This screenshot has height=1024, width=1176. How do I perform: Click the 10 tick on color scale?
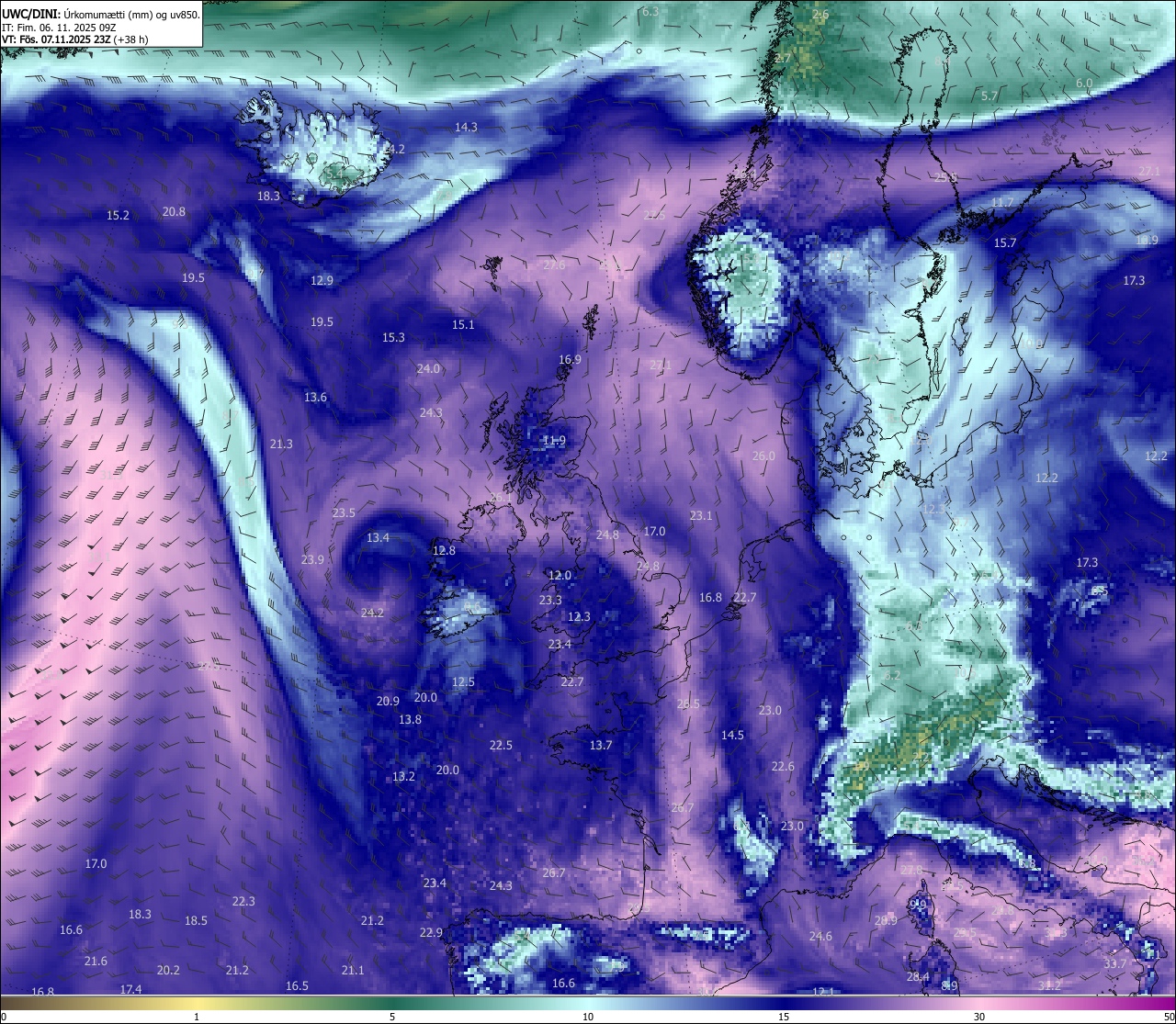[588, 1017]
